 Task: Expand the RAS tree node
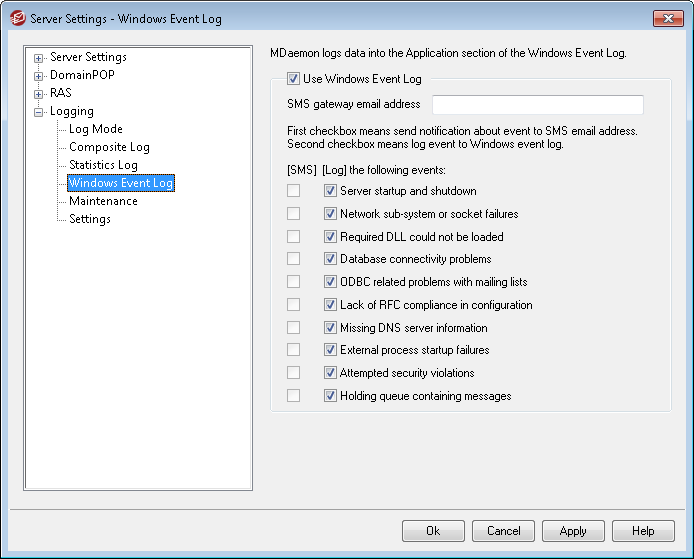pyautogui.click(x=39, y=94)
